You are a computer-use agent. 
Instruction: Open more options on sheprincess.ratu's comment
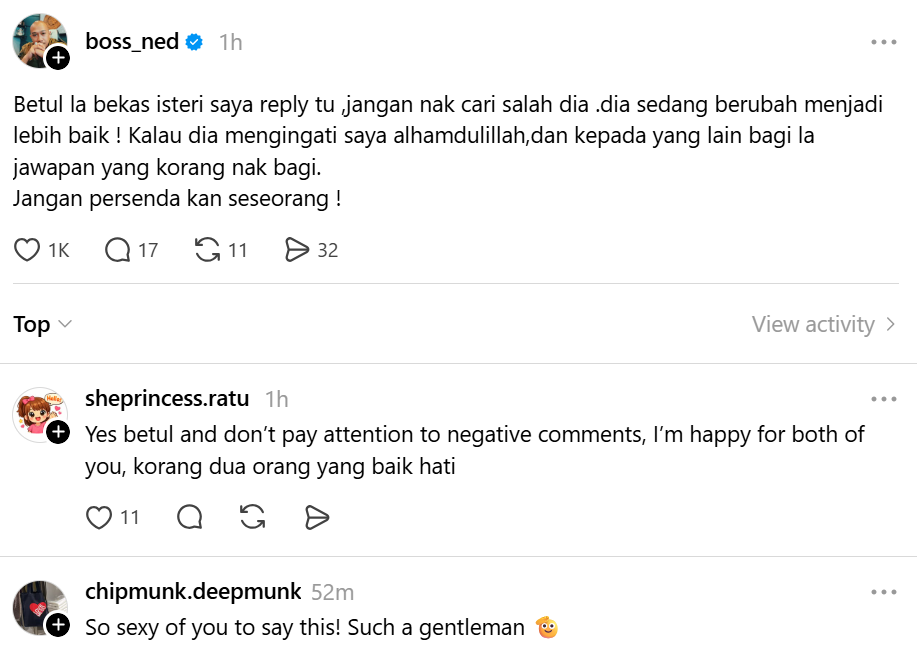883,399
